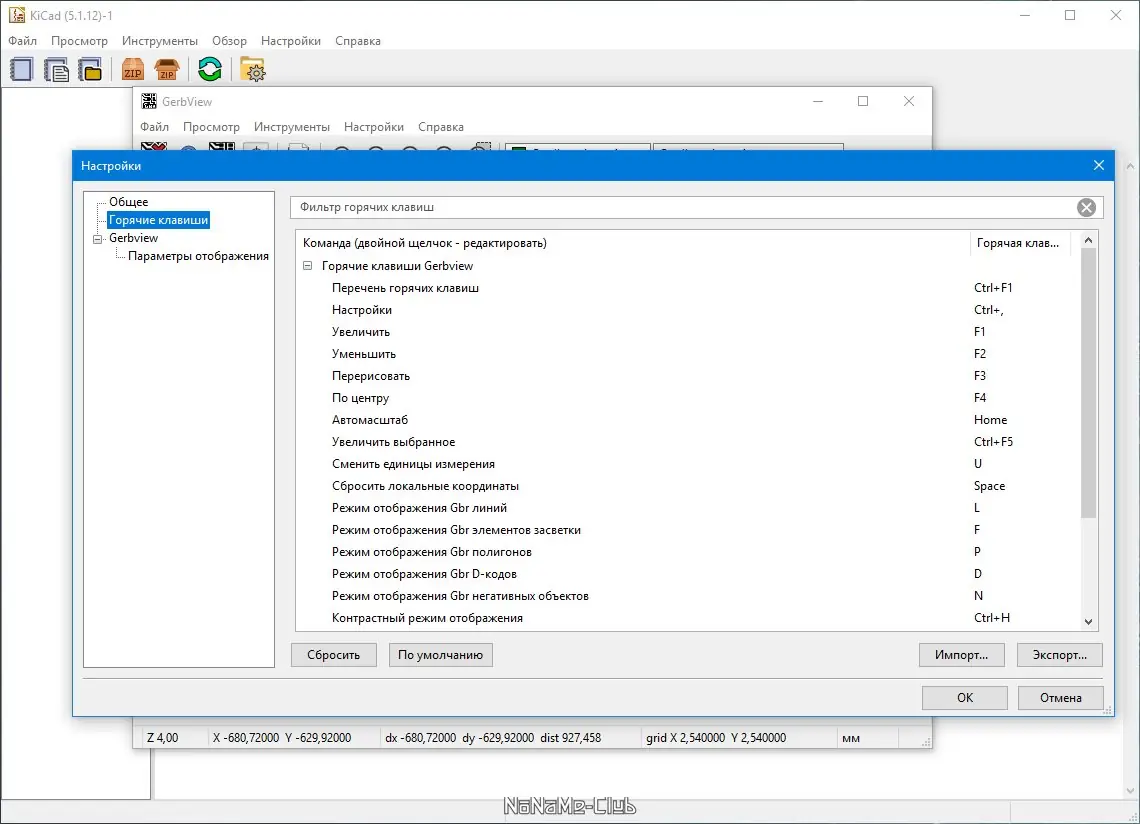Select Режим отображения Gbr полигонов row
1140x824 pixels.
point(689,552)
